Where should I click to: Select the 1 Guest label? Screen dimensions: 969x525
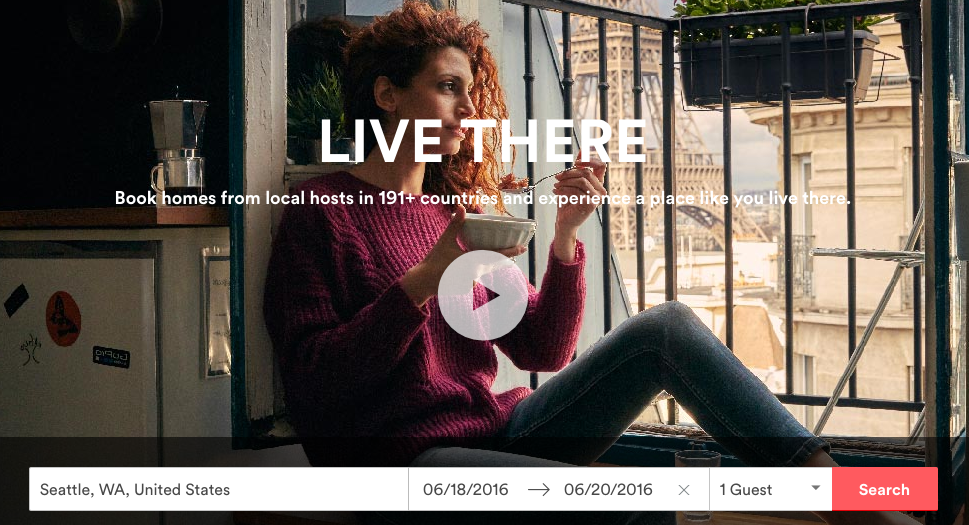pos(745,490)
